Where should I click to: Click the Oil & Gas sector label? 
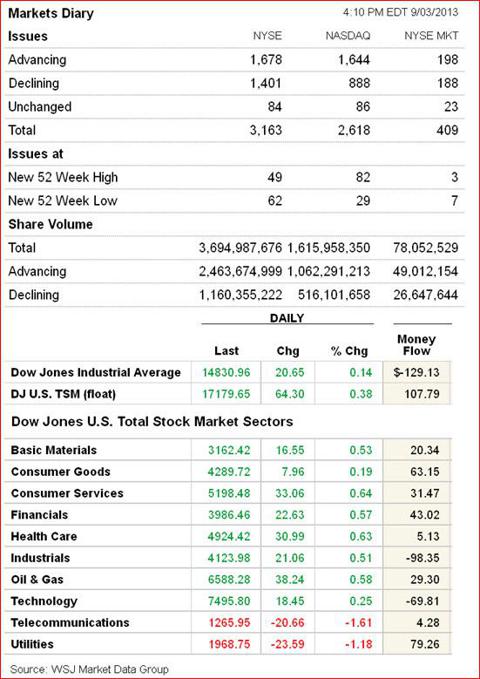[x=37, y=579]
